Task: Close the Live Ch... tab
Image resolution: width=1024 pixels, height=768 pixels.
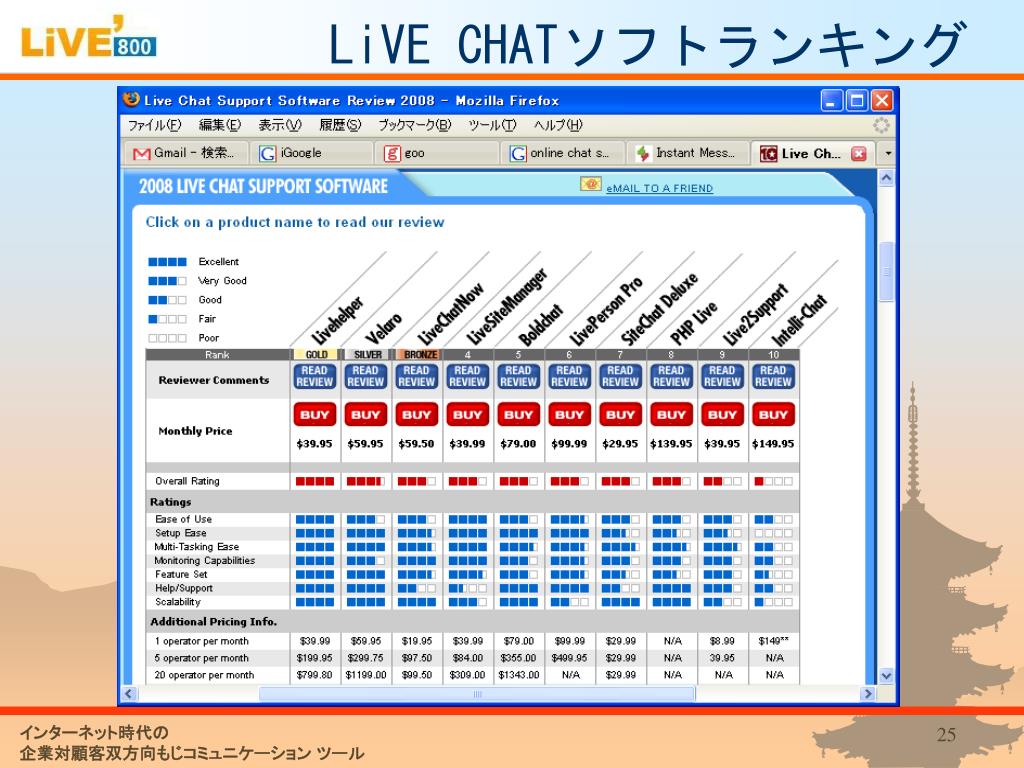Action: pos(859,153)
